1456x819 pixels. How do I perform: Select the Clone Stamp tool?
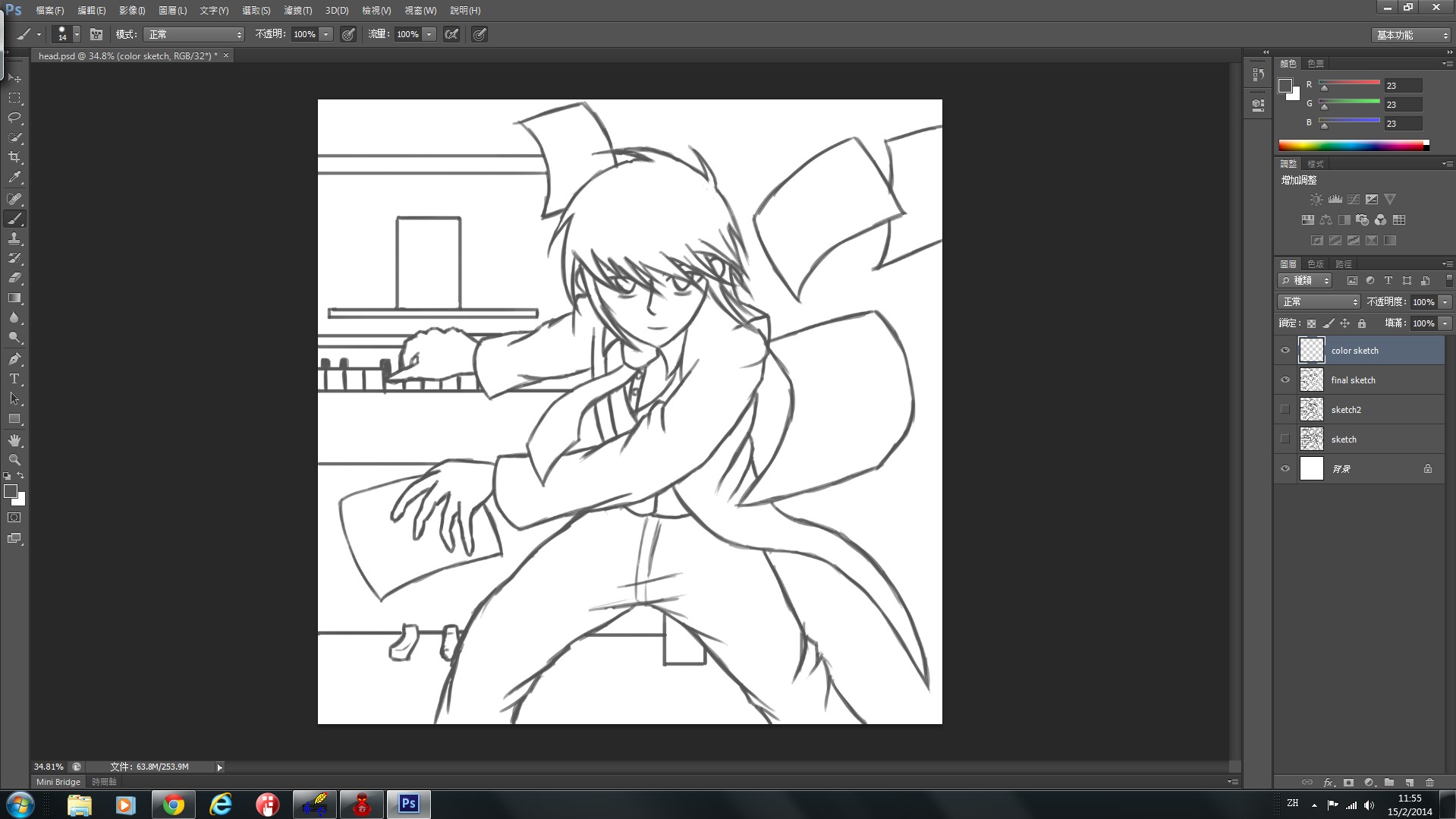(14, 238)
